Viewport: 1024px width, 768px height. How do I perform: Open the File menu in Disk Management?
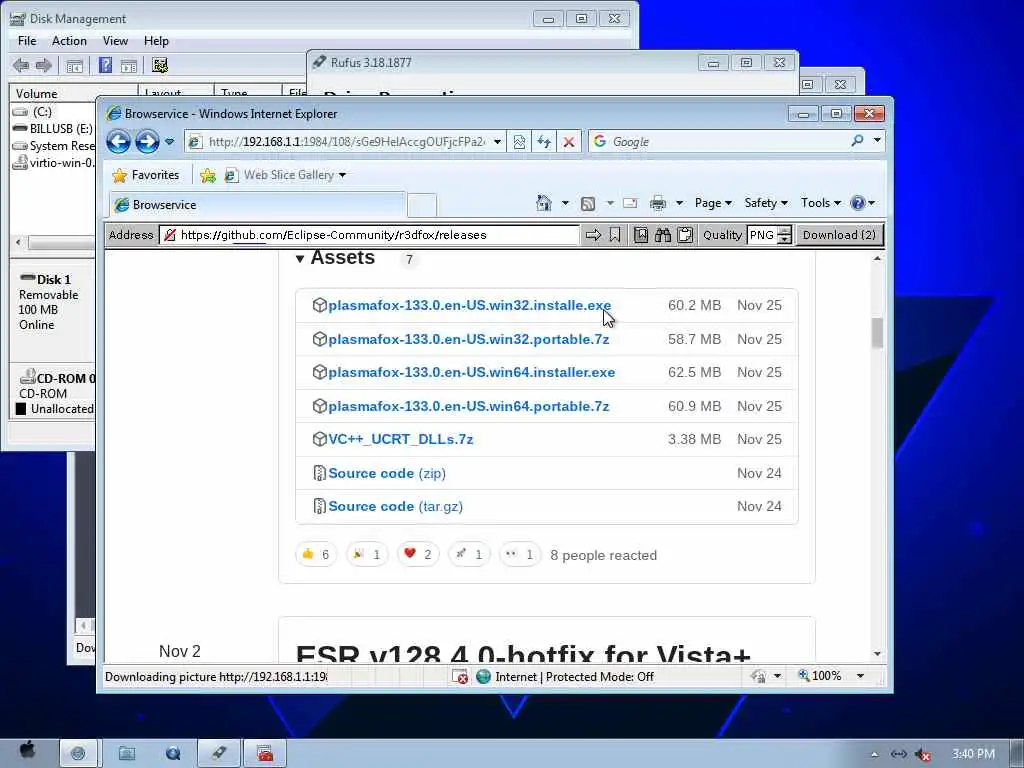[27, 40]
